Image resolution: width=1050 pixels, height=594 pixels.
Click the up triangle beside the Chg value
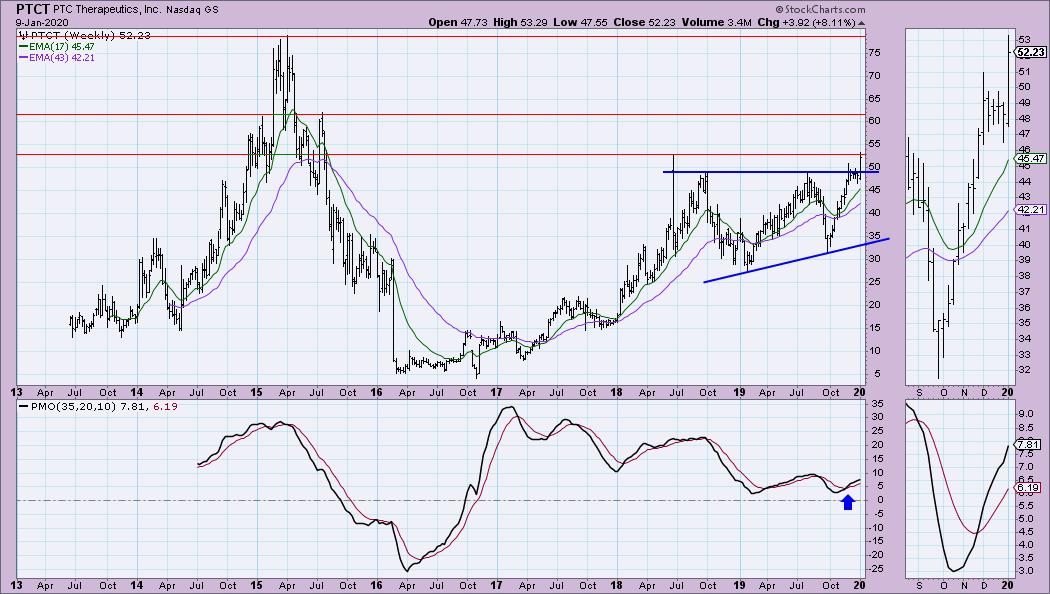861,23
